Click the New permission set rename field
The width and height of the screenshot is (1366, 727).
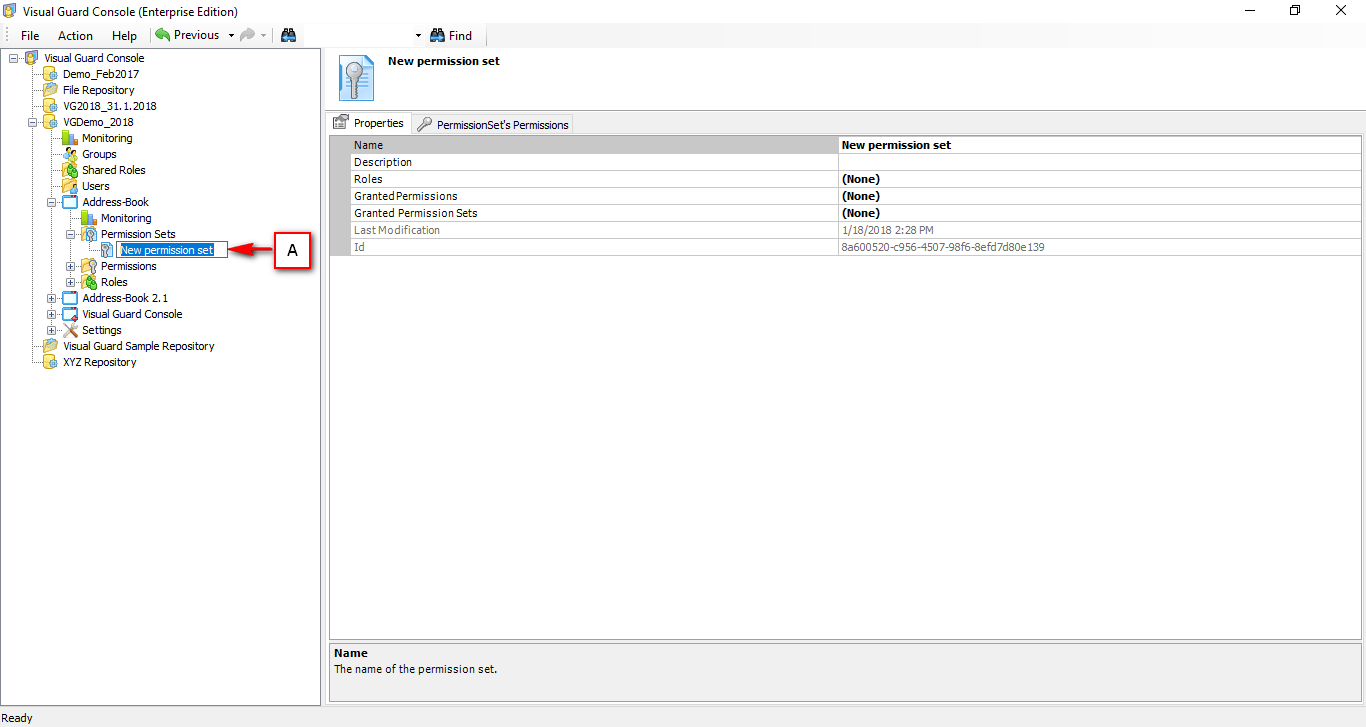tap(170, 249)
